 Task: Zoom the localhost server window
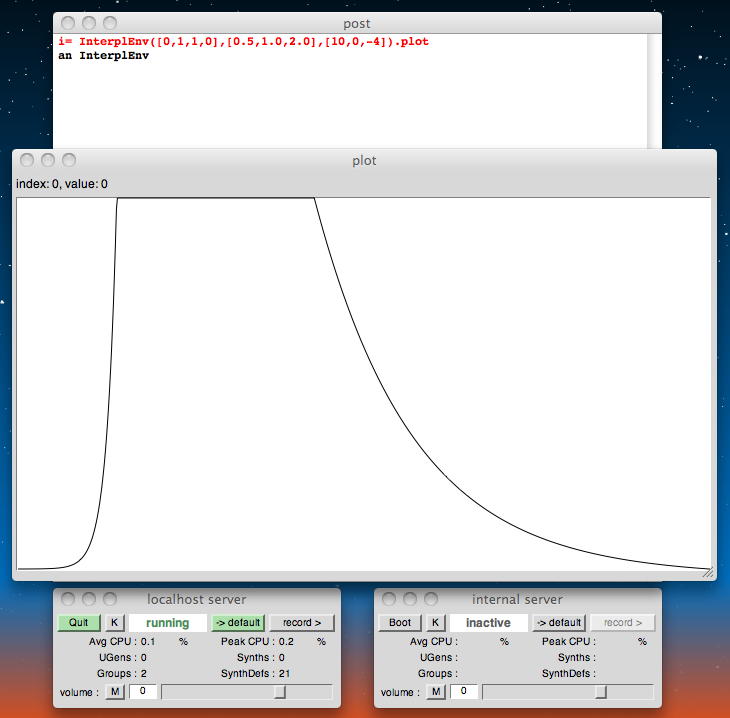click(110, 599)
